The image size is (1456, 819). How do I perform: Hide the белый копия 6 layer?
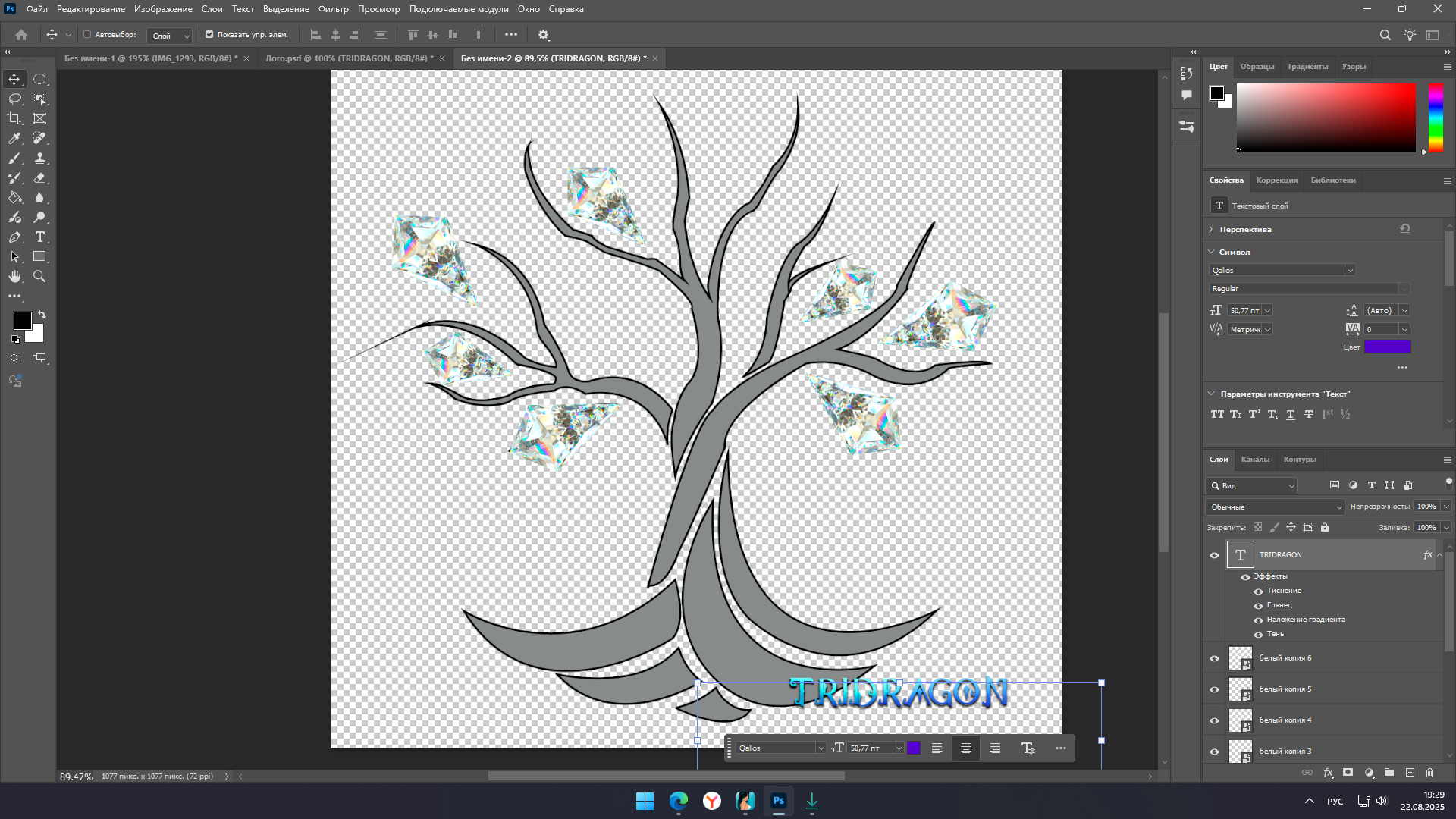pos(1214,658)
